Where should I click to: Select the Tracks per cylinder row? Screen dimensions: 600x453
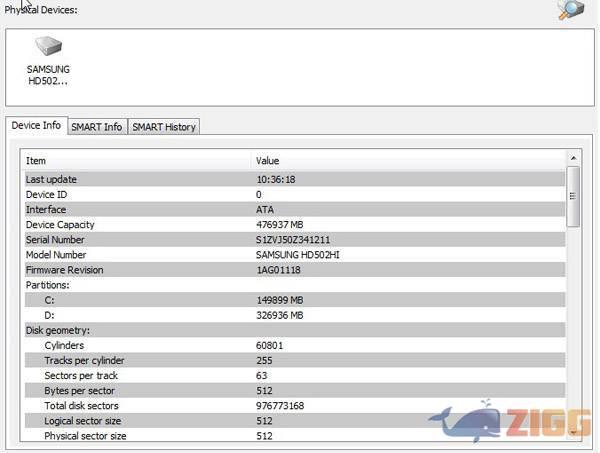pos(295,360)
